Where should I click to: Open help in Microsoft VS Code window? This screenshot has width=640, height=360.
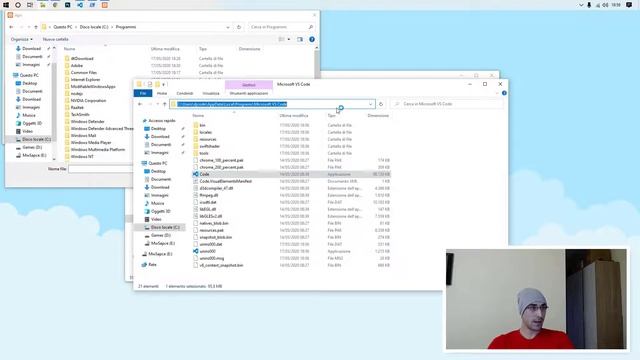(504, 93)
